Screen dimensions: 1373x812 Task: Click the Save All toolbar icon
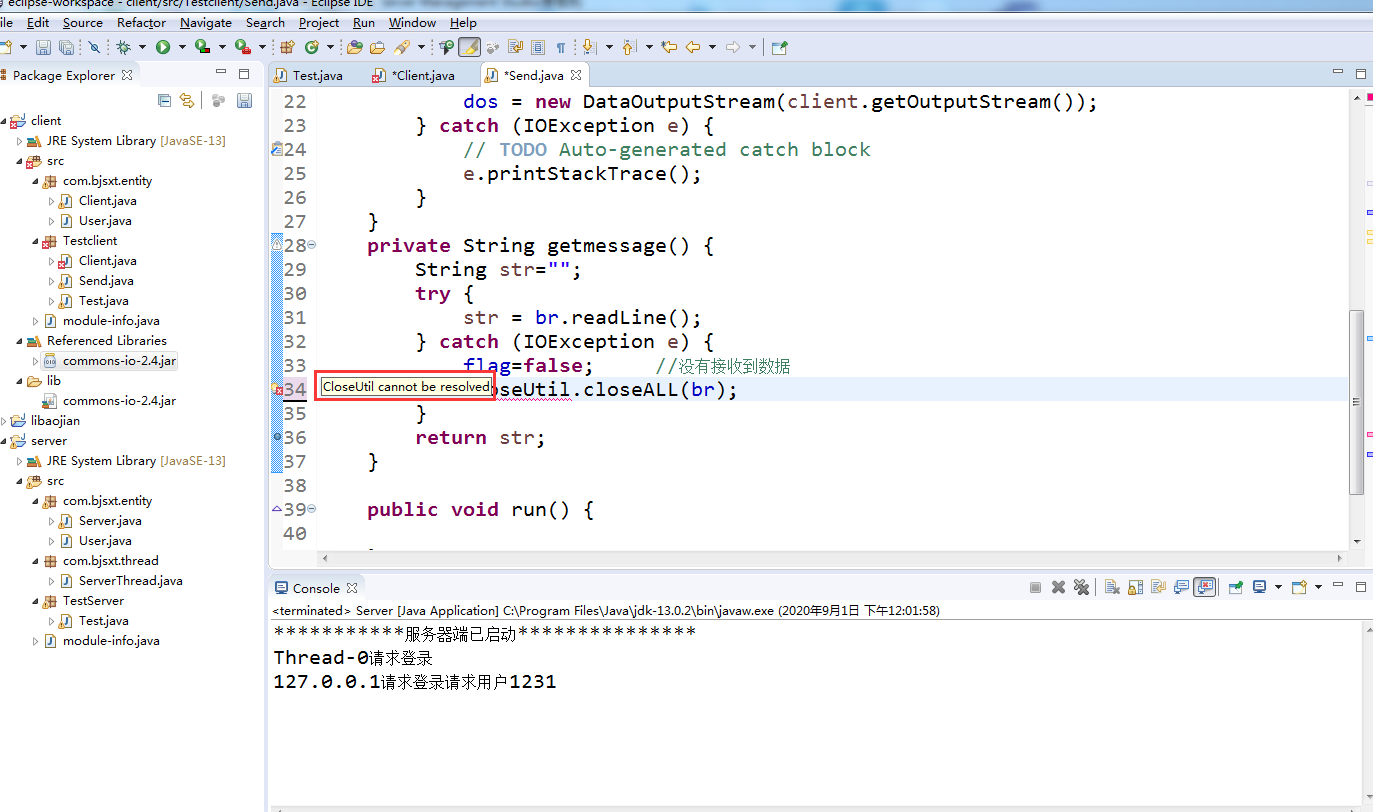pos(66,47)
